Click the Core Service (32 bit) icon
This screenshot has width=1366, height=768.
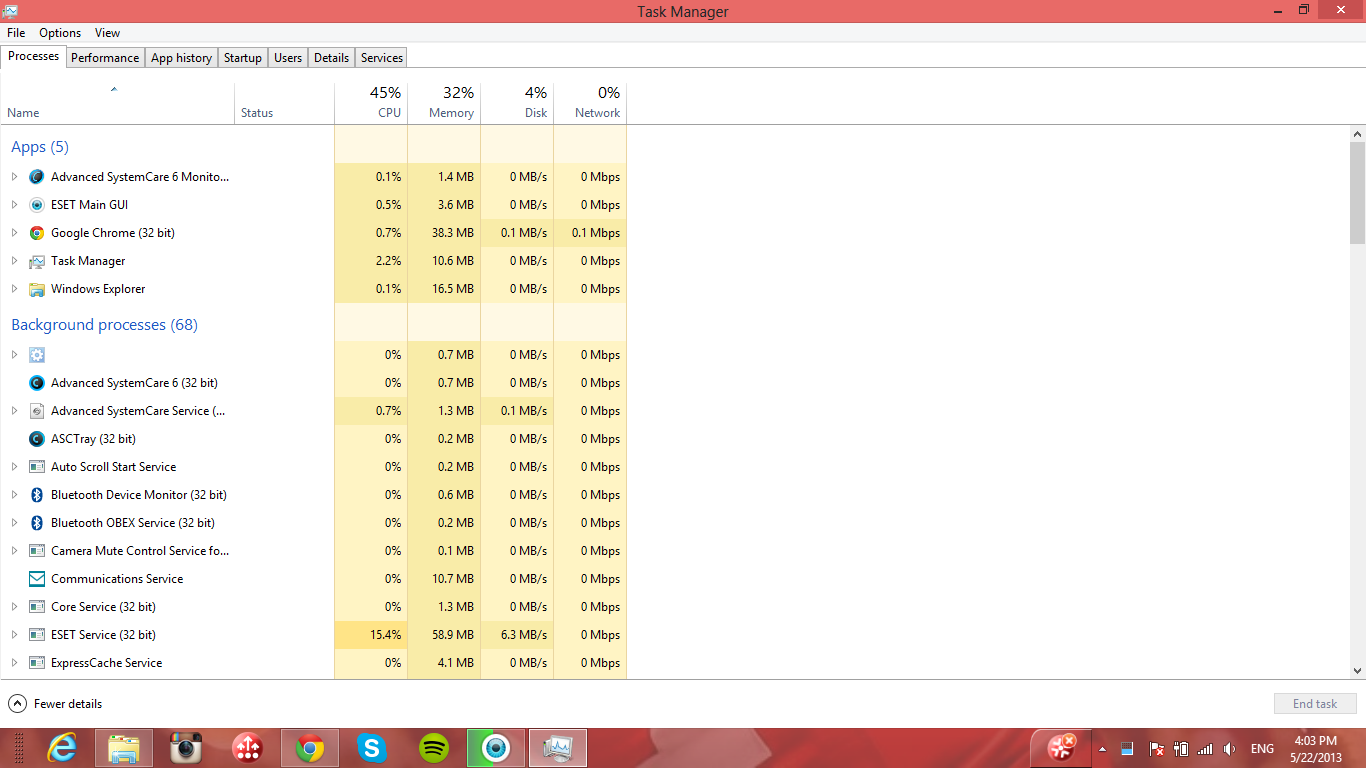(37, 607)
